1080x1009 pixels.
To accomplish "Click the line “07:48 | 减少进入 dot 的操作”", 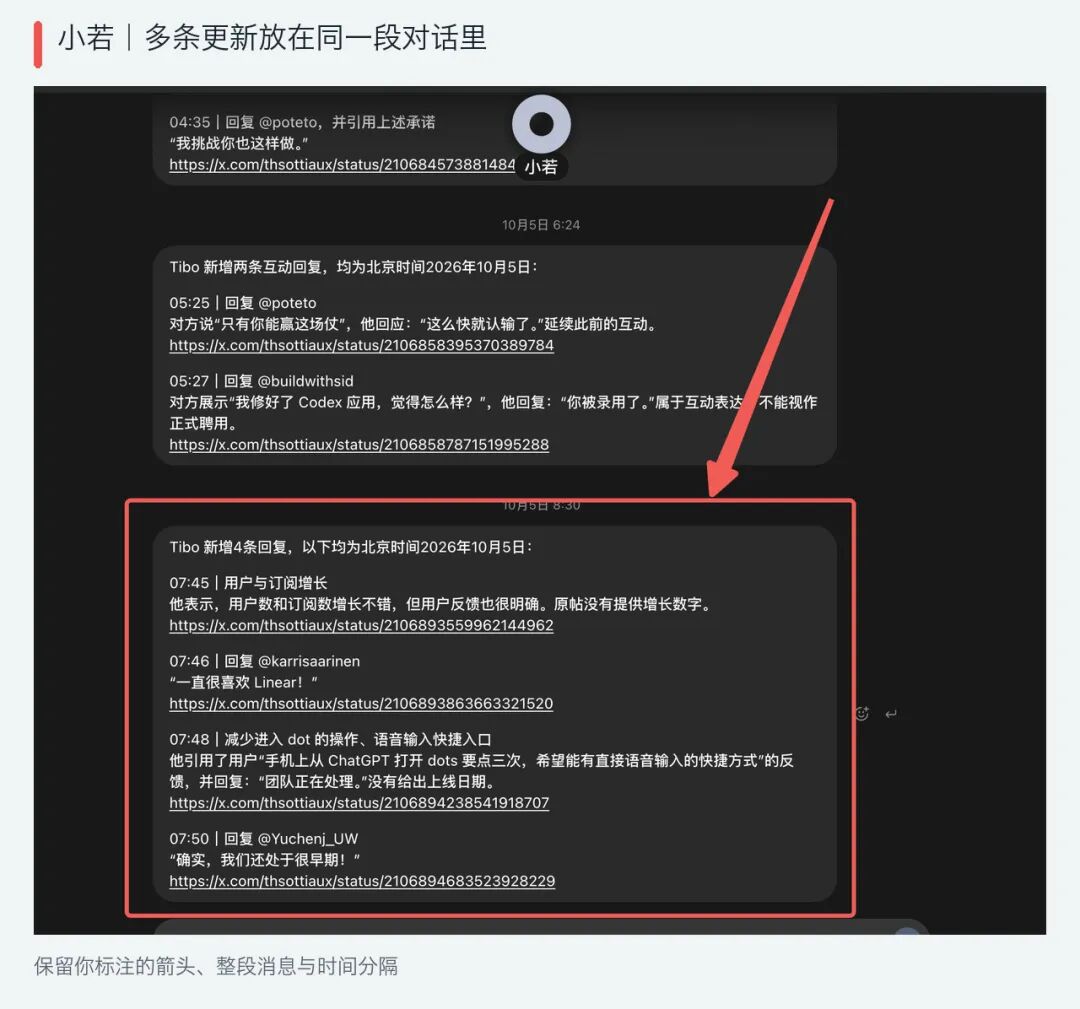I will [331, 740].
